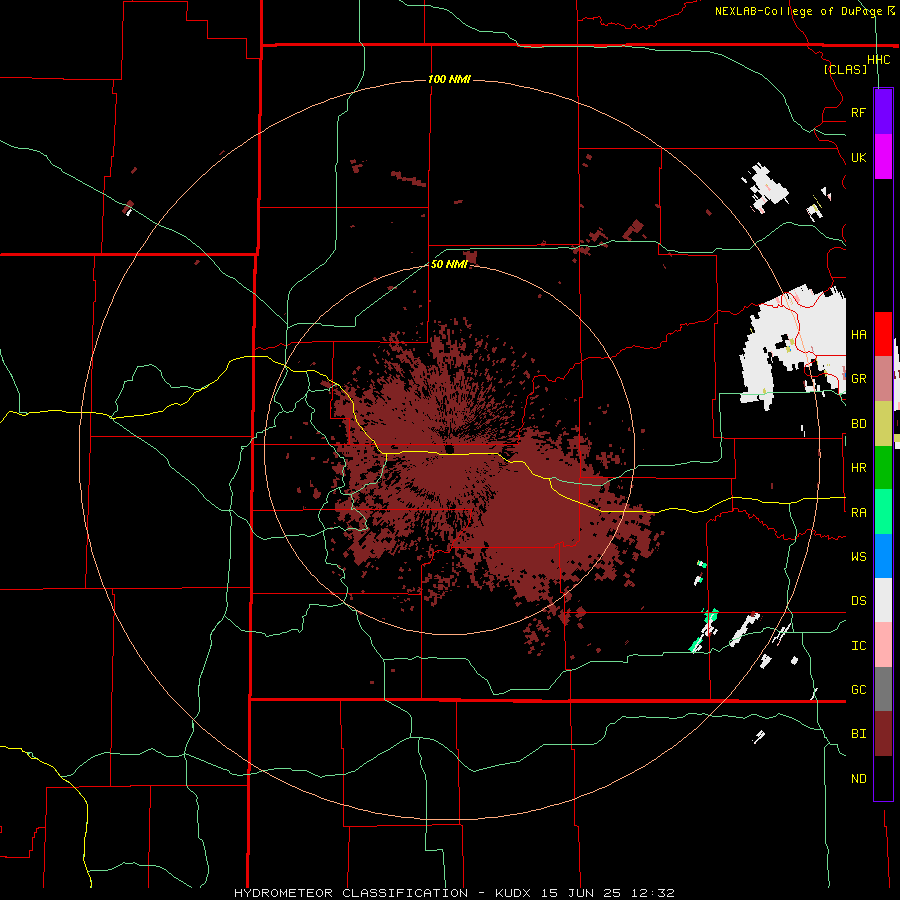Click the 100 NMI range ring label

point(449,79)
